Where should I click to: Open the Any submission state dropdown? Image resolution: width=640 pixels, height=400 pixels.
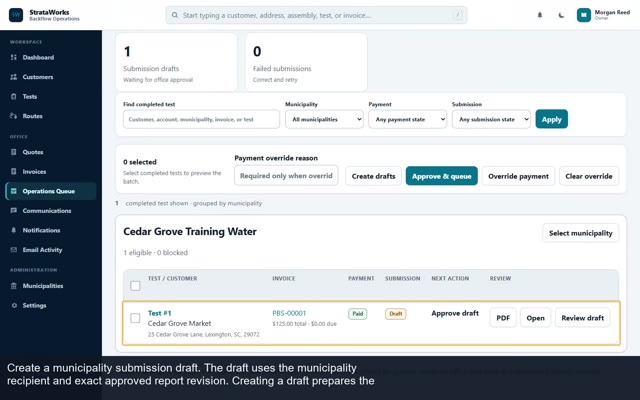pyautogui.click(x=491, y=119)
